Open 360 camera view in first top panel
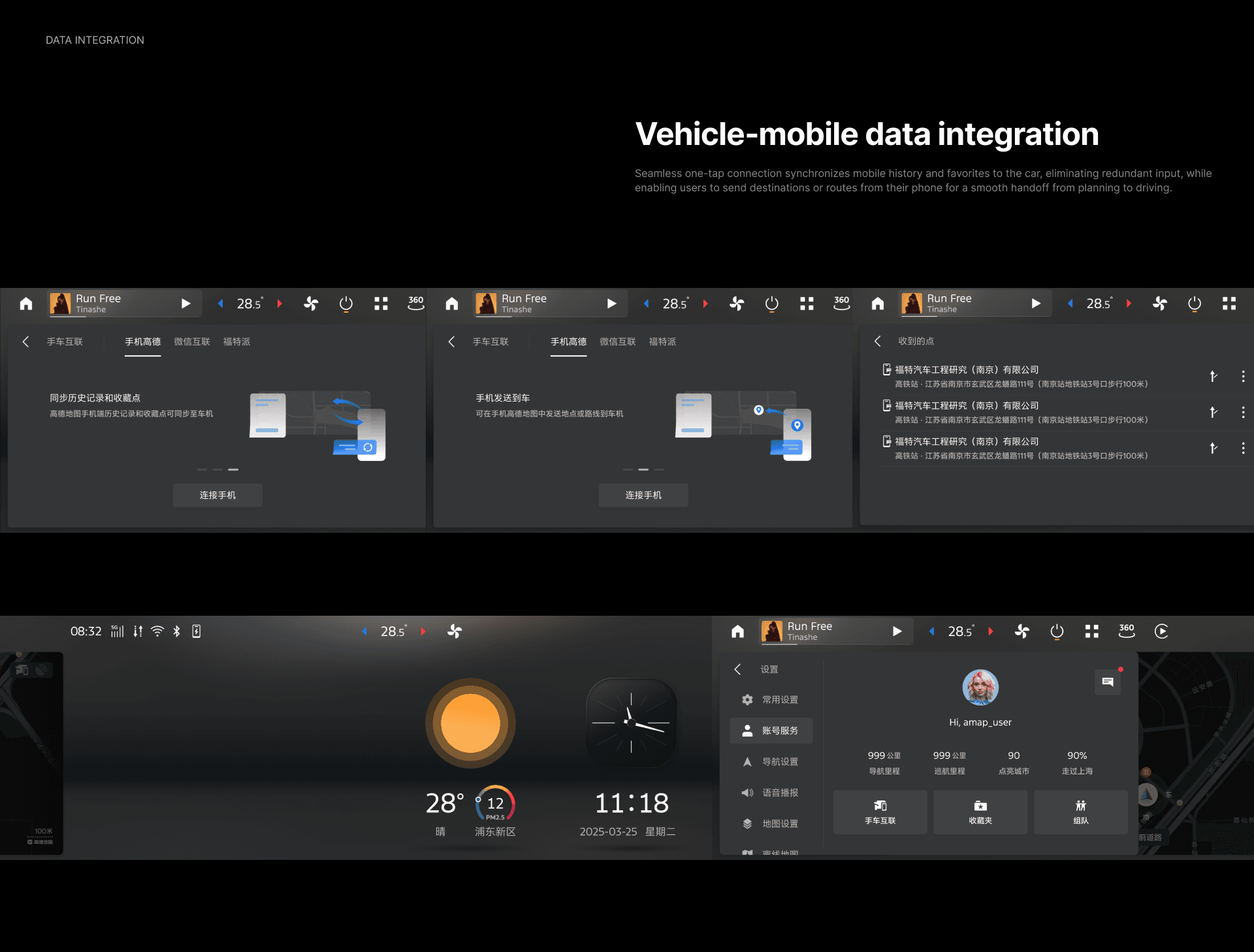Viewport: 1254px width, 952px height. click(415, 303)
